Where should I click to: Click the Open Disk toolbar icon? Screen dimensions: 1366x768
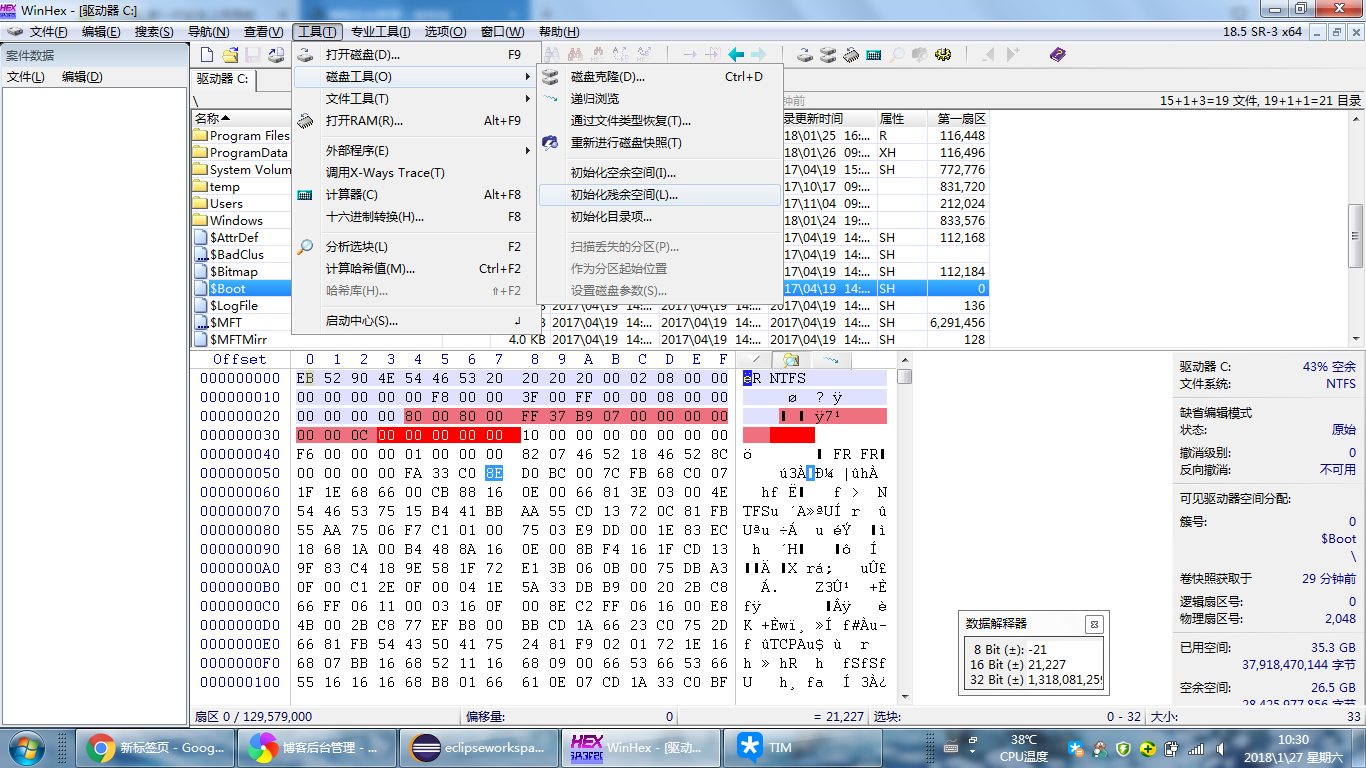pos(806,54)
